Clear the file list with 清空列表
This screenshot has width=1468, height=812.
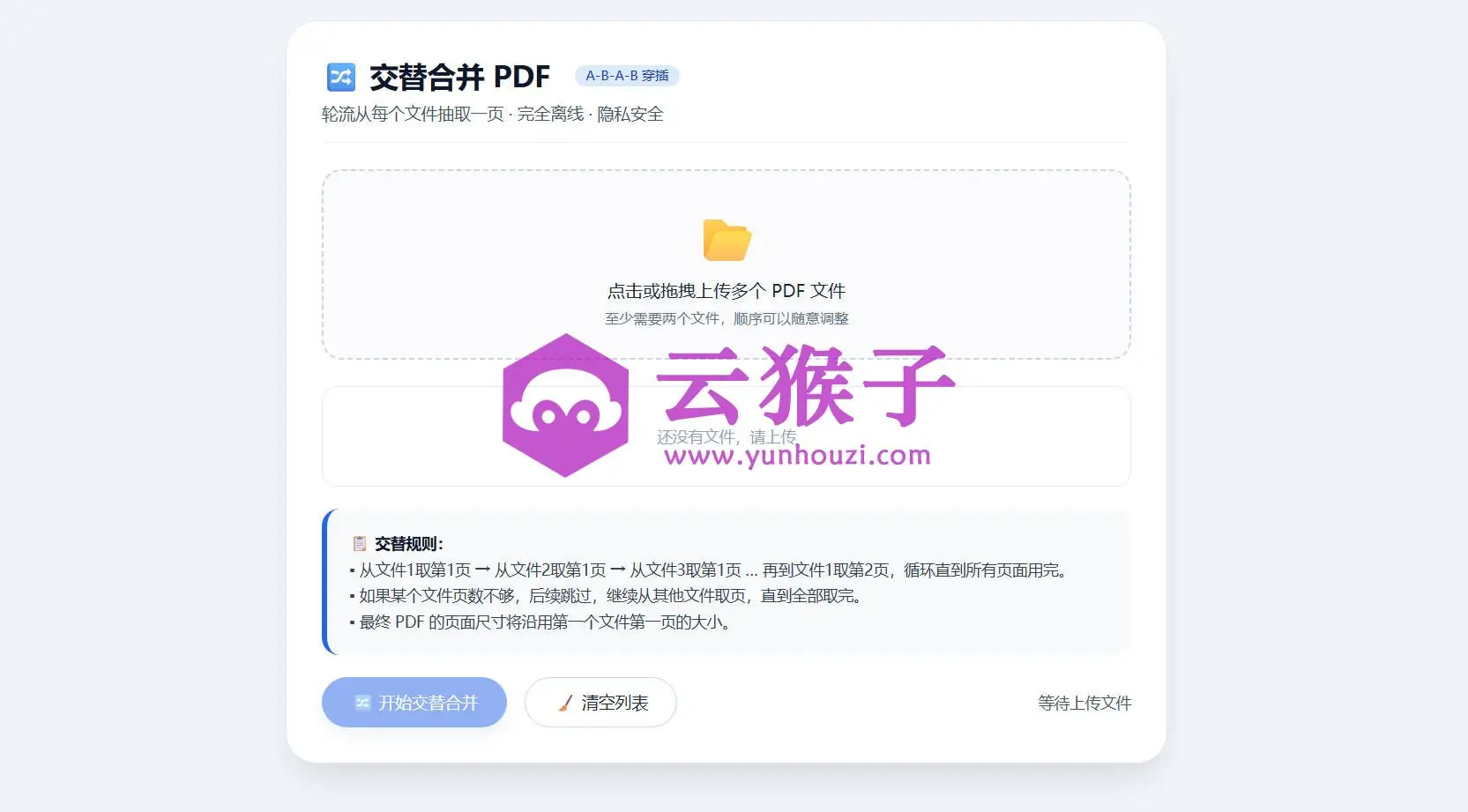[x=600, y=703]
